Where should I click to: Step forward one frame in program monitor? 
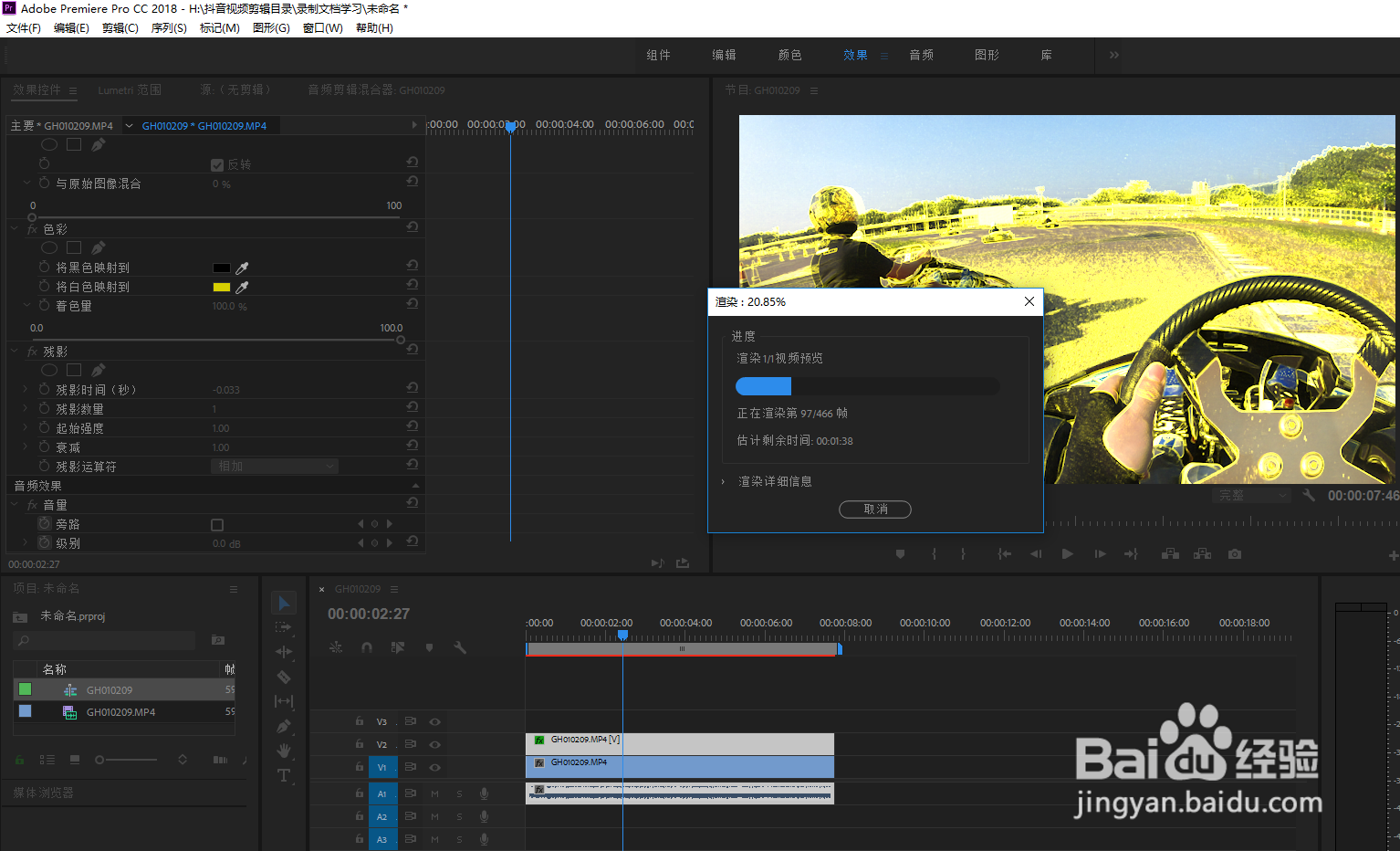[x=1100, y=554]
